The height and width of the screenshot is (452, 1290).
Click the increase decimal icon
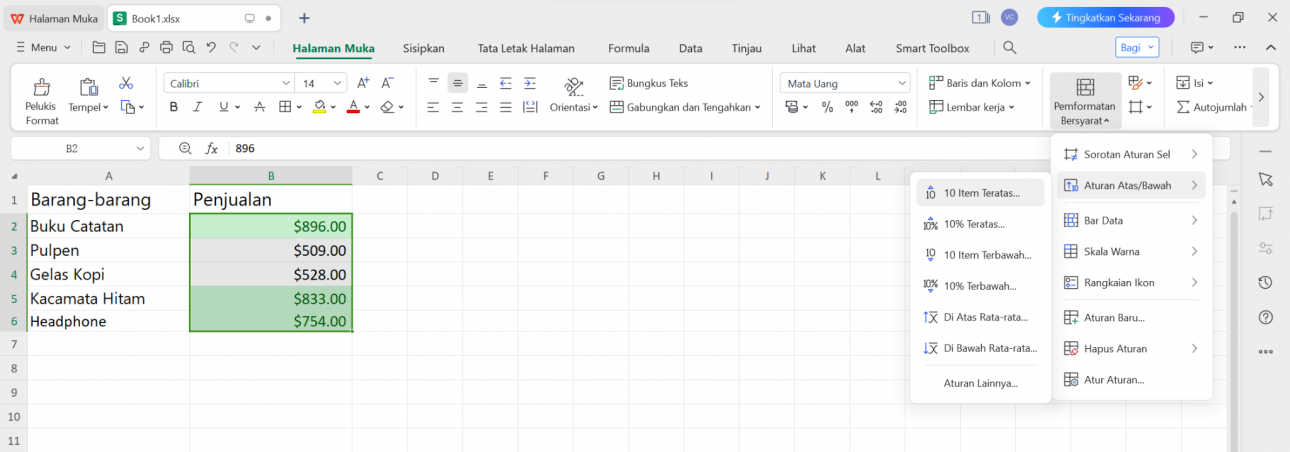pos(876,107)
